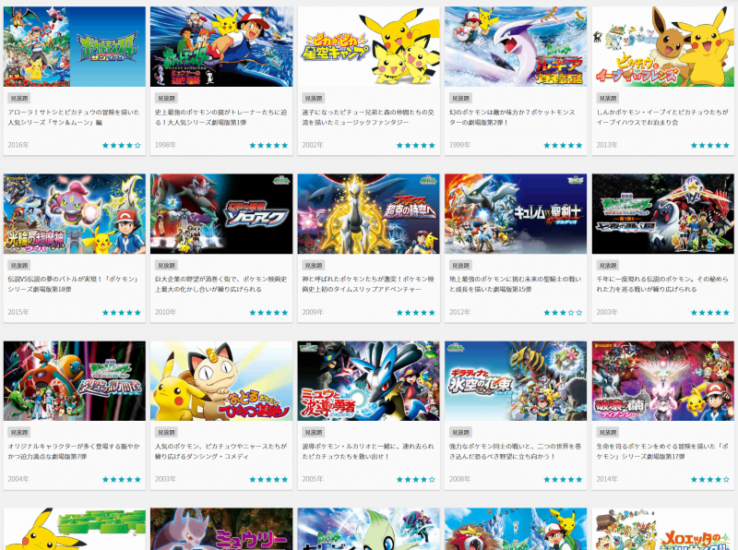Click description starting 史上最強のポケモンの謎
Screen dimensions: 738x550
click(x=221, y=117)
